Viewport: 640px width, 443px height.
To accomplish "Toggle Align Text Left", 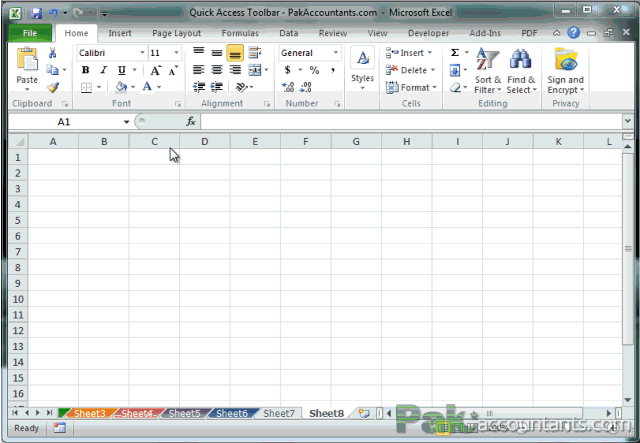I will tap(199, 70).
